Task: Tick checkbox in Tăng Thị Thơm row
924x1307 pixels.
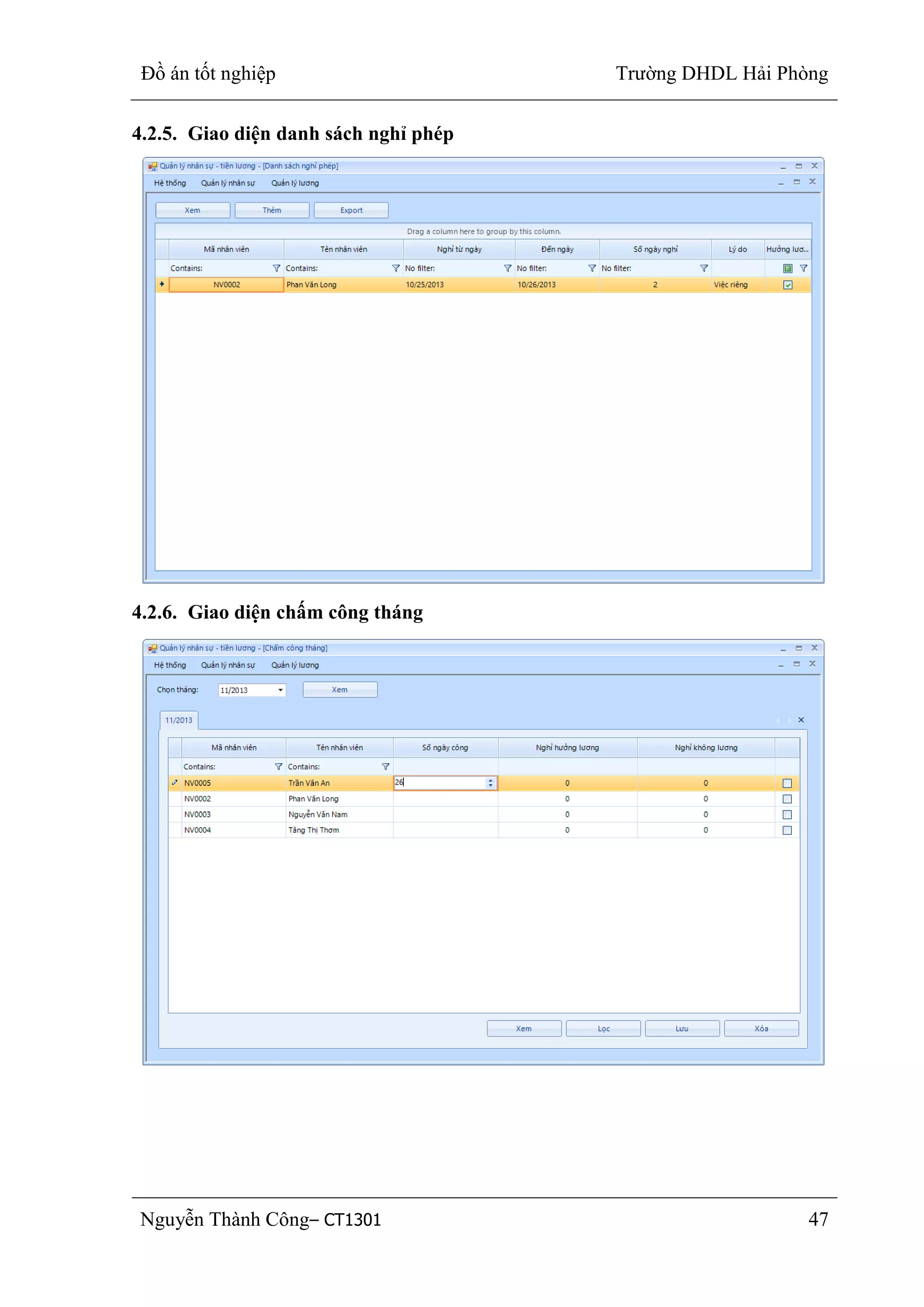Action: [787, 830]
